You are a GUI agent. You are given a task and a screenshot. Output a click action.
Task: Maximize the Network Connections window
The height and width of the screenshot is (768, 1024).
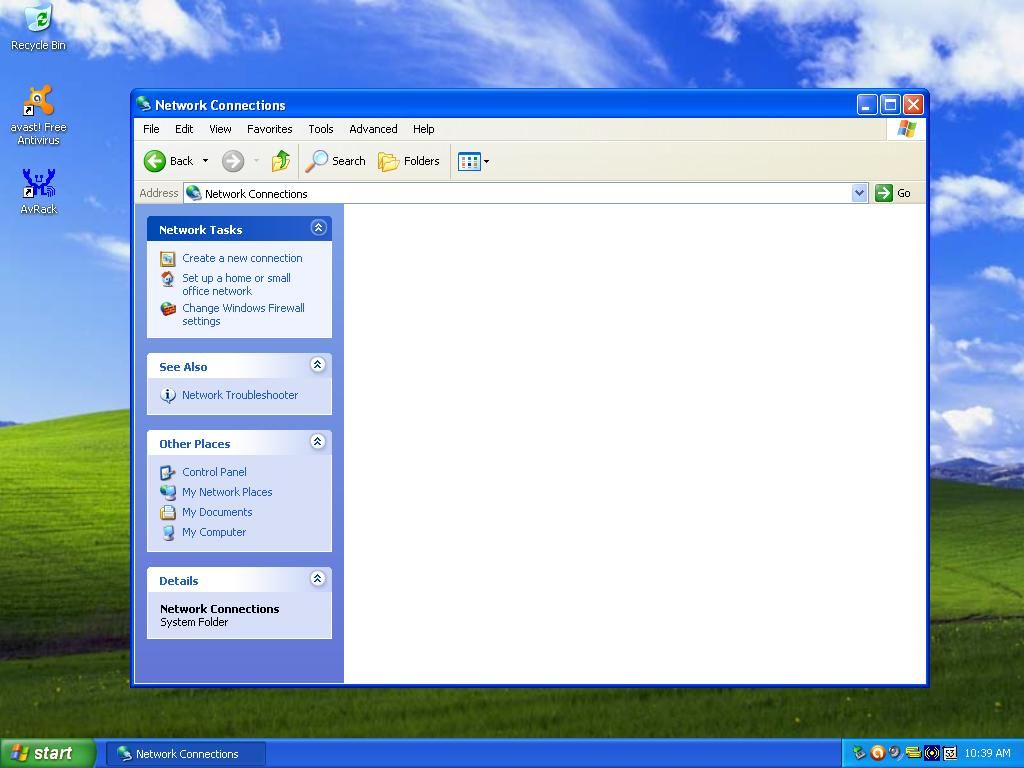(890, 104)
